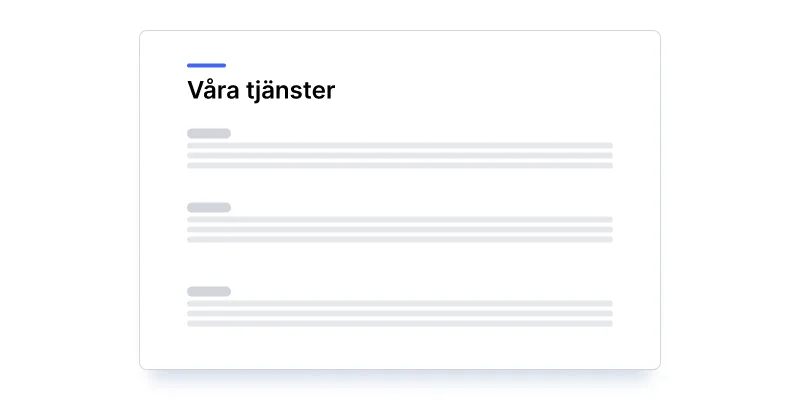Click last text line of second service
800x400 pixels.
(400, 240)
